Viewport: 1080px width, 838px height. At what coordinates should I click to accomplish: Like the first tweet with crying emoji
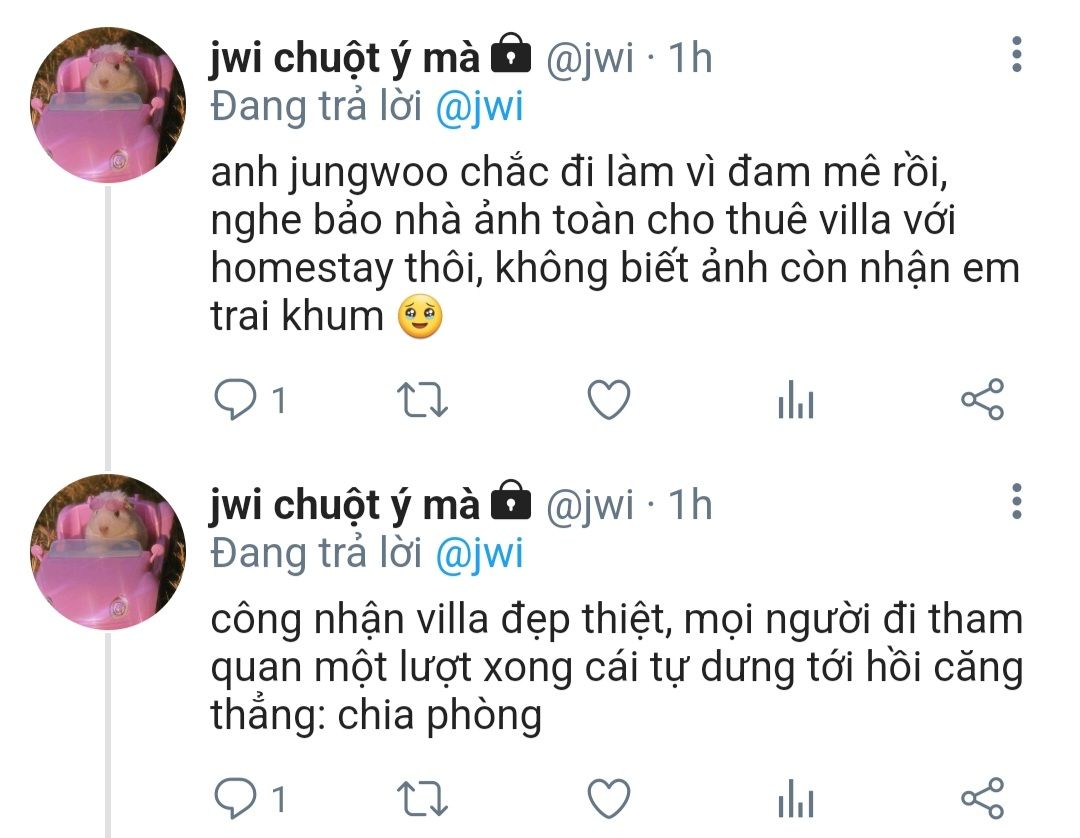pos(609,399)
